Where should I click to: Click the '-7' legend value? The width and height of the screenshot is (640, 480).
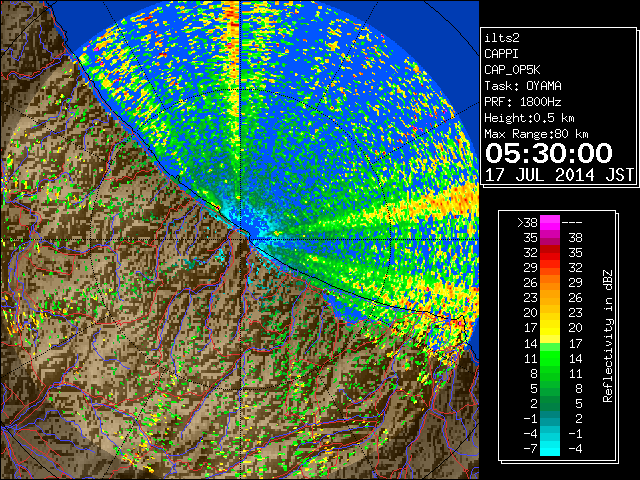click(530, 449)
